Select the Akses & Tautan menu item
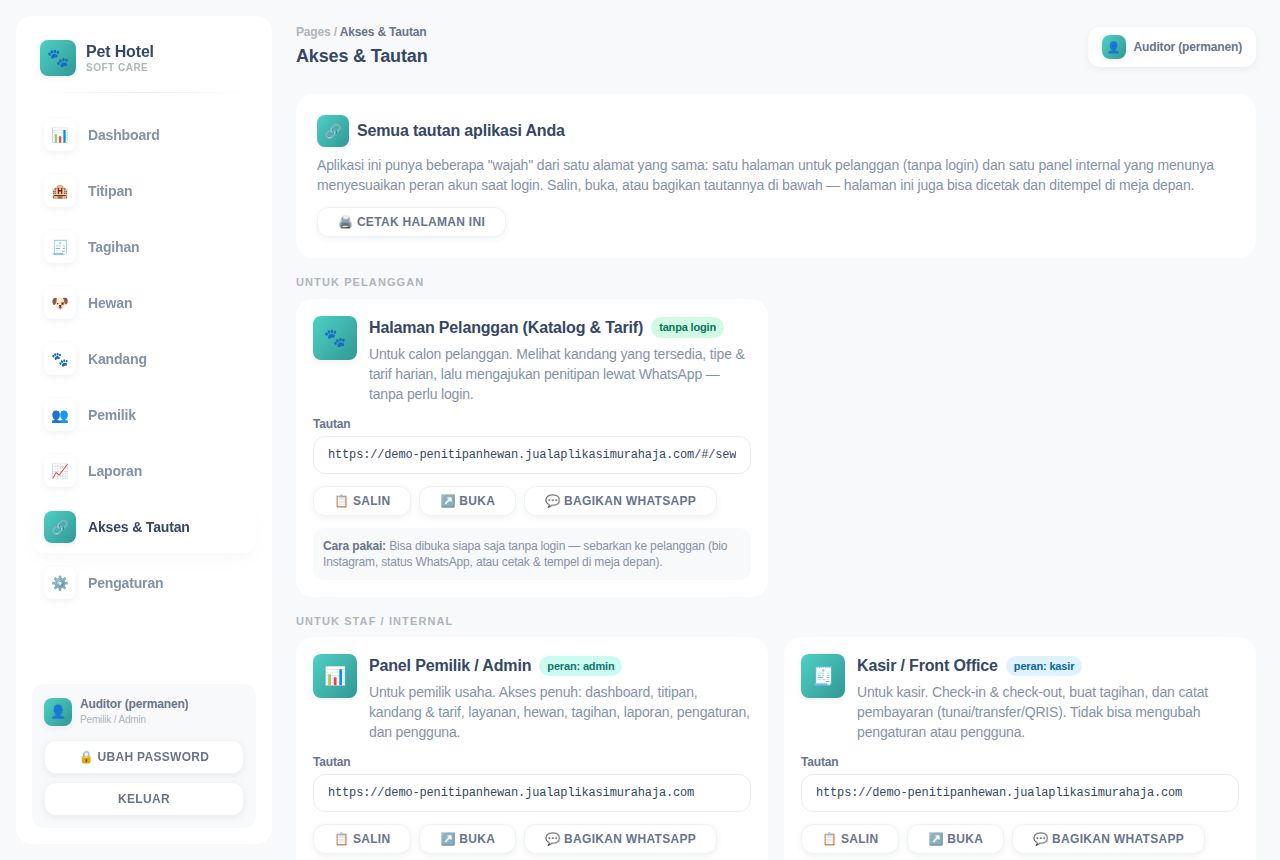The width and height of the screenshot is (1280, 860). [144, 527]
